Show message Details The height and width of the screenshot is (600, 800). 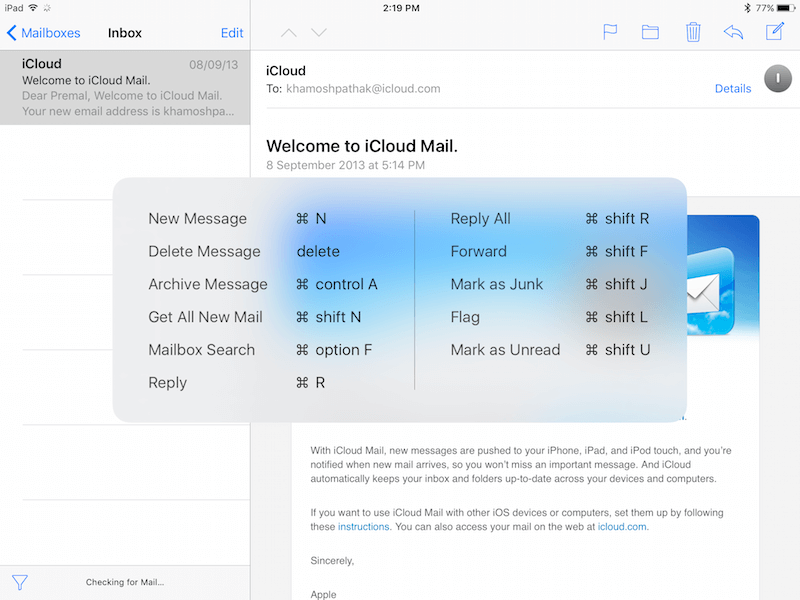tap(732, 89)
